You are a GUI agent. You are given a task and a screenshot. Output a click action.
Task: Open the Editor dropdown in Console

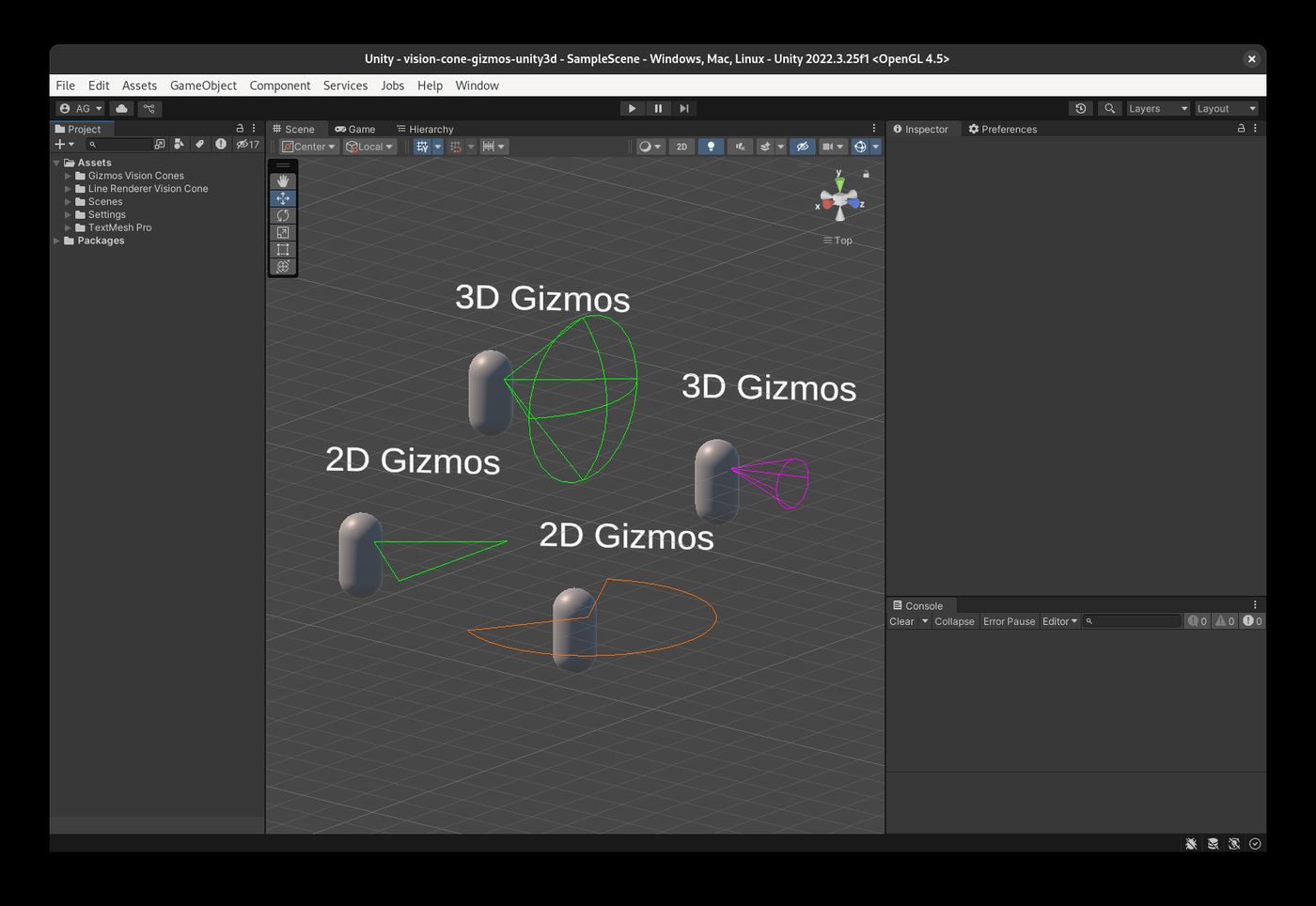[1059, 621]
